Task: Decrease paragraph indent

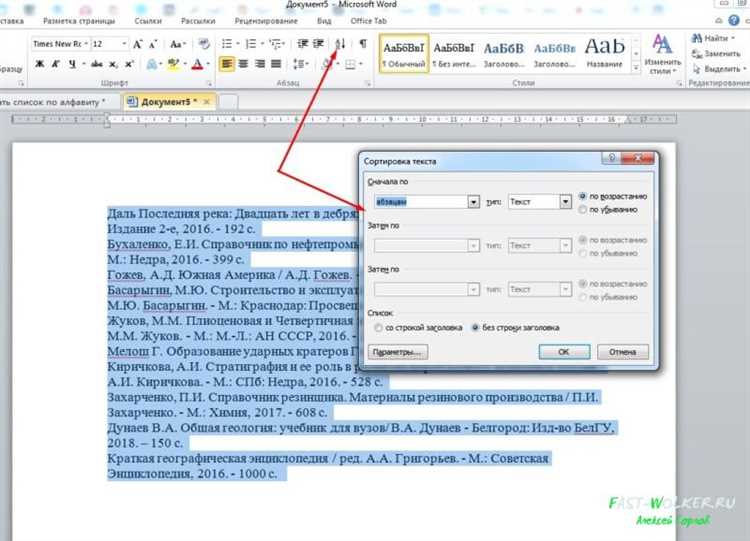Action: (x=303, y=44)
